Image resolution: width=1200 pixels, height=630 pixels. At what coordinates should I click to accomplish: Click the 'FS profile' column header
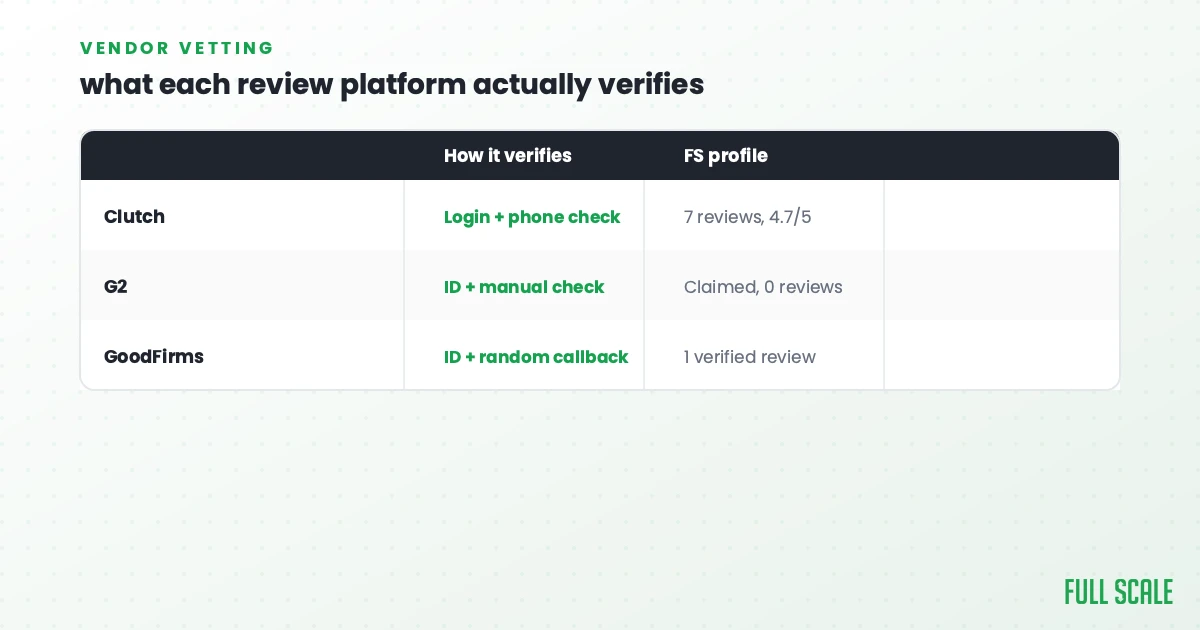click(726, 156)
